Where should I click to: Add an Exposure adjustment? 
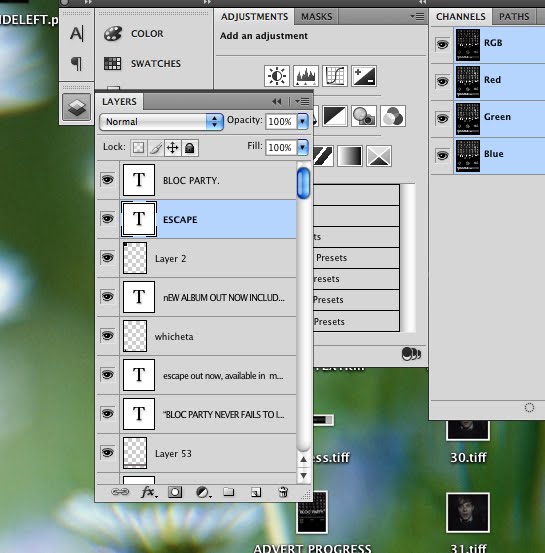[364, 76]
